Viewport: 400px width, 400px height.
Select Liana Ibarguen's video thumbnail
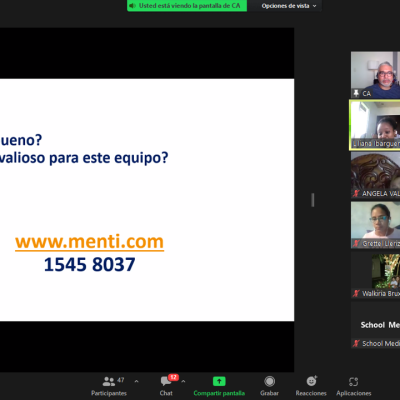tap(375, 125)
